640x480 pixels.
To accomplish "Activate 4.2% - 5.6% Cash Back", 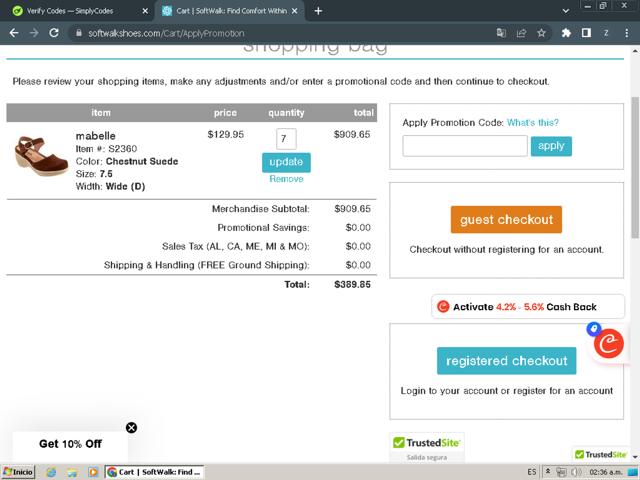I will tap(527, 307).
